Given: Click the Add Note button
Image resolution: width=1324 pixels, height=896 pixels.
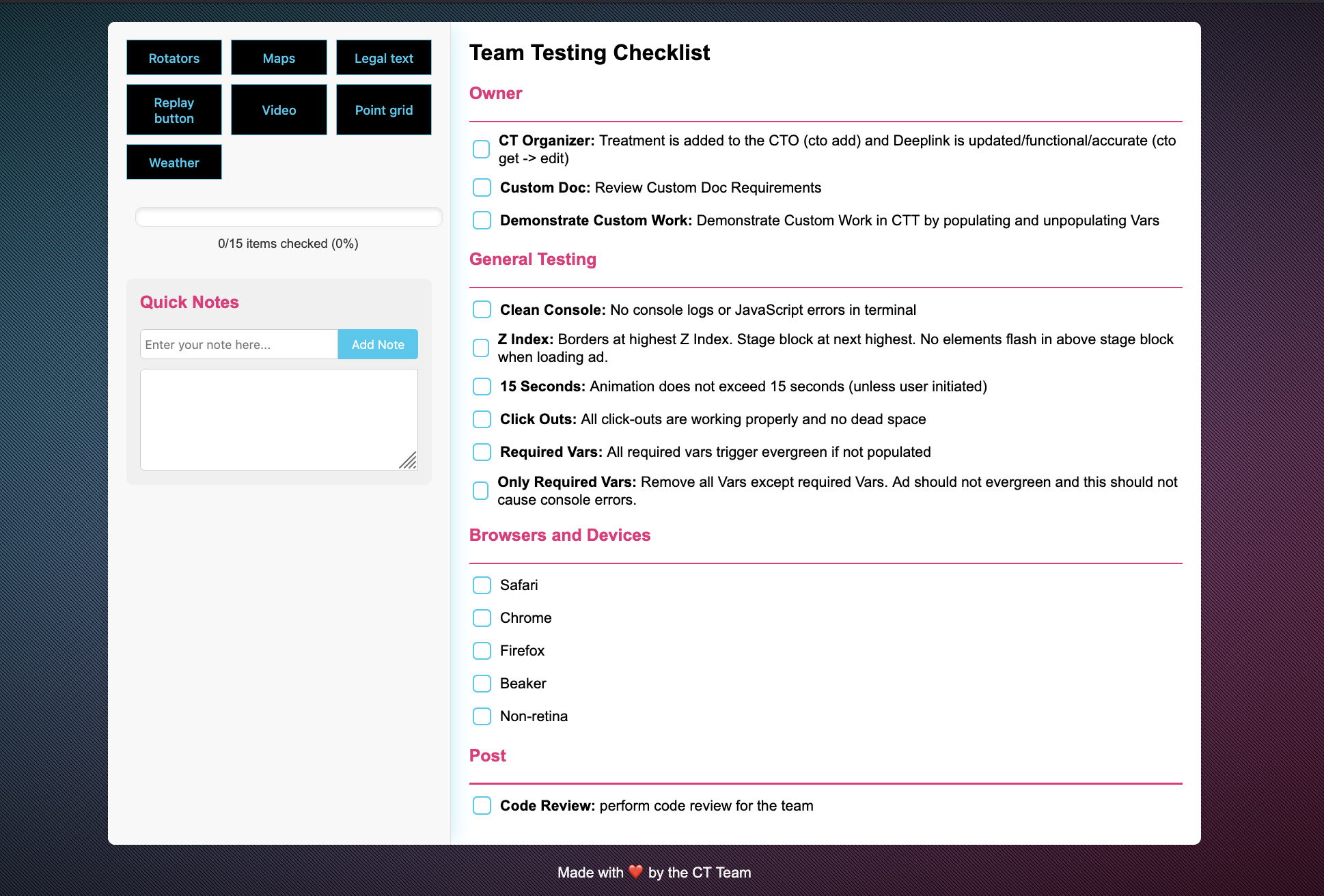Looking at the screenshot, I should (378, 345).
